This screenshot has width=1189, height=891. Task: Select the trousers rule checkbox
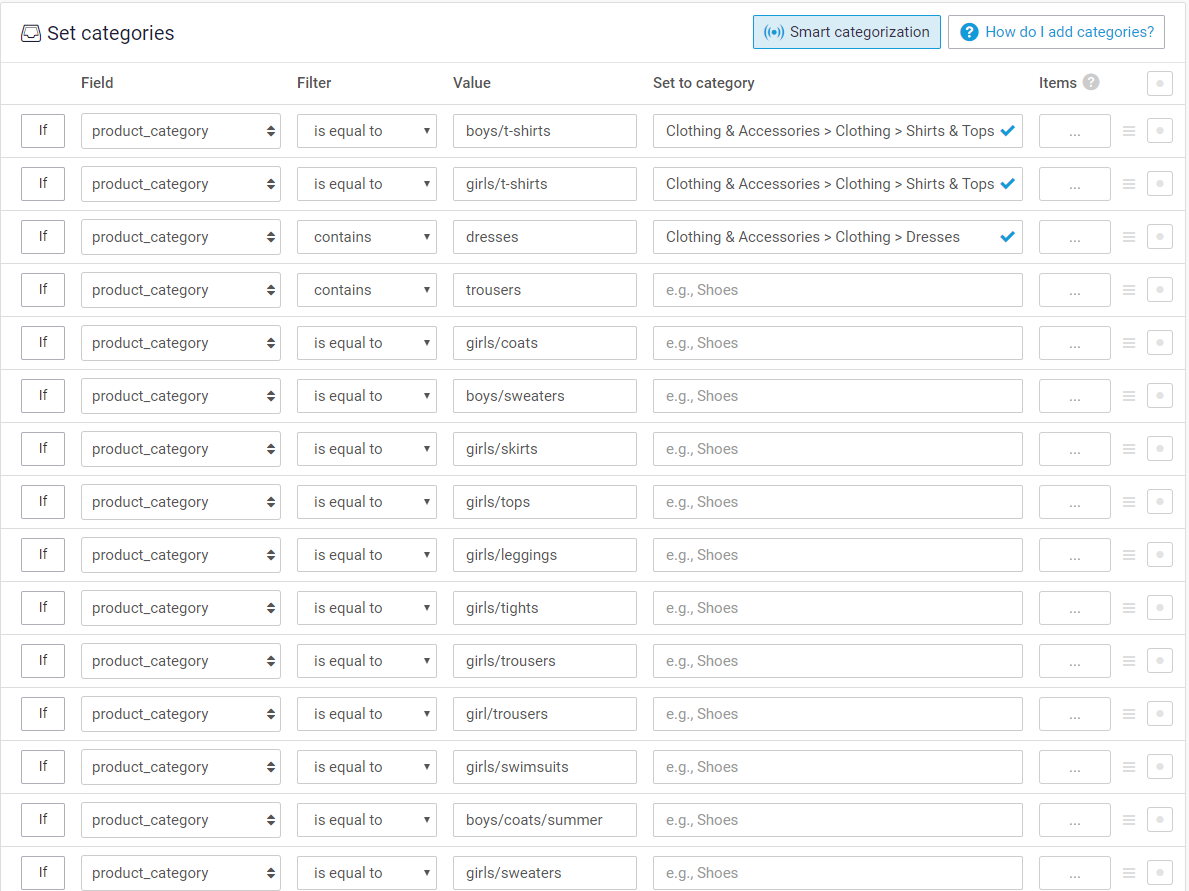(x=1159, y=290)
